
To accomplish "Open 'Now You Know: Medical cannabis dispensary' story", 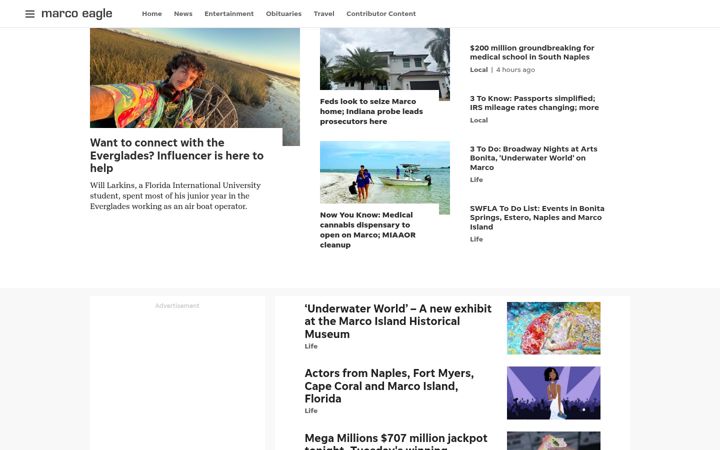I will pos(367,230).
